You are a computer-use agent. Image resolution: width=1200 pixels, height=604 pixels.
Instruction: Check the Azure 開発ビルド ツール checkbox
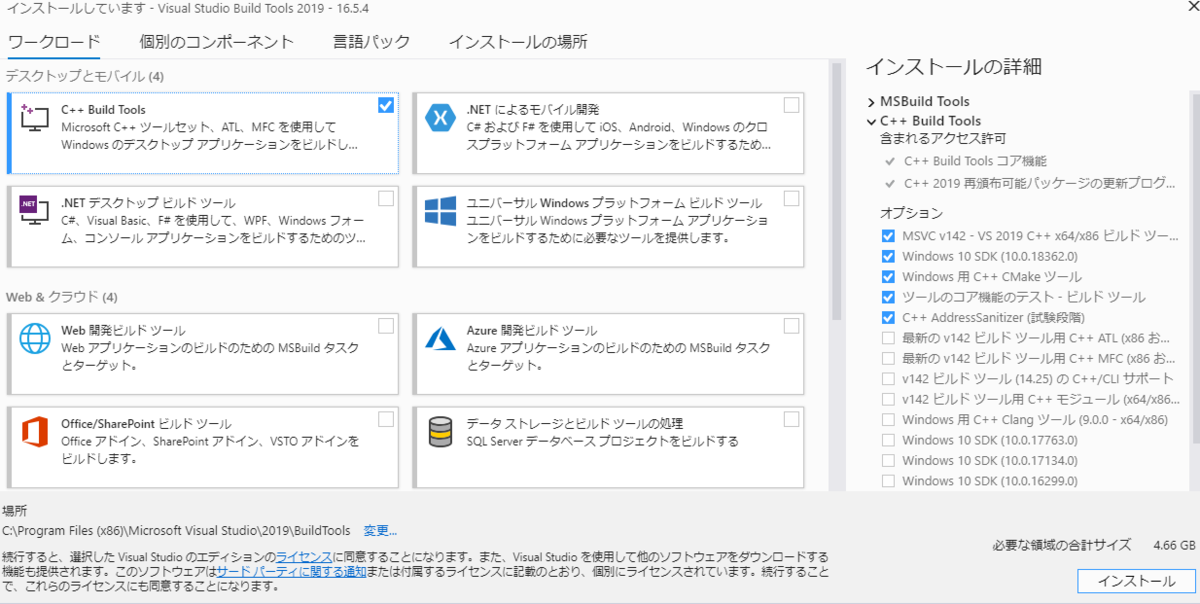[792, 325]
